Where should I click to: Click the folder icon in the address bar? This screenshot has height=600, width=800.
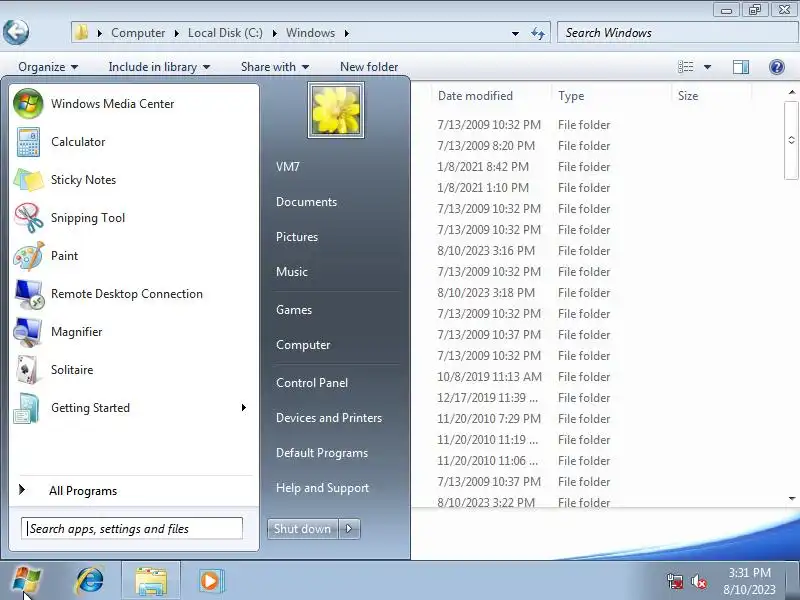pyautogui.click(x=81, y=33)
